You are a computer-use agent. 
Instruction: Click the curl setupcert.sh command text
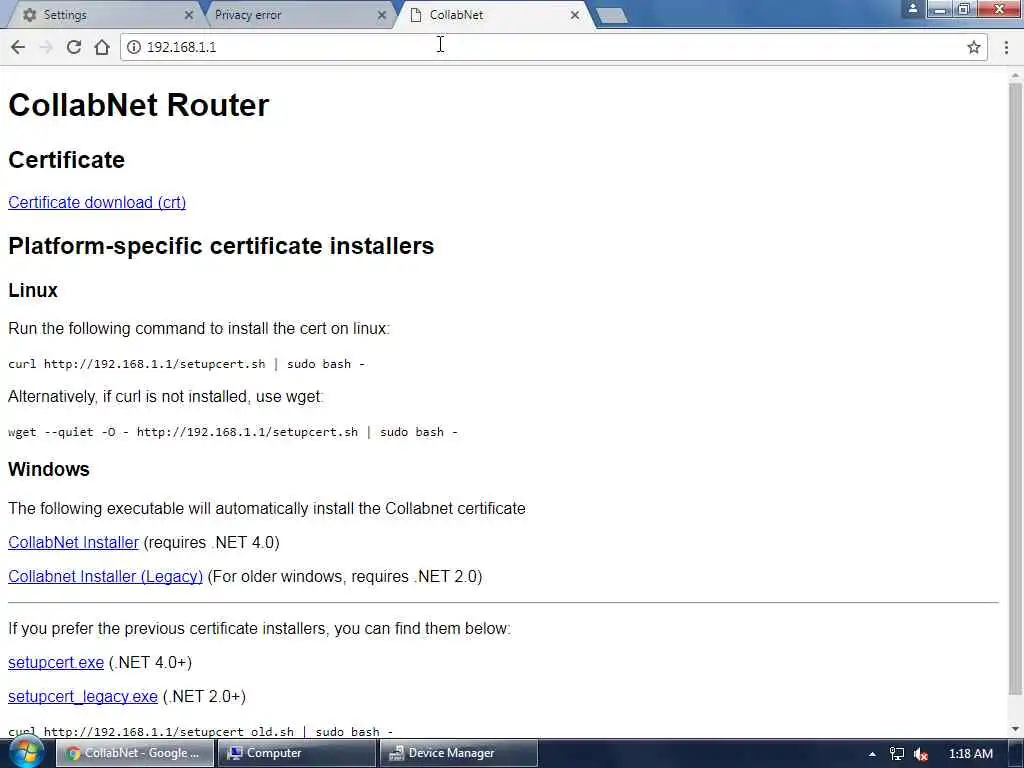pyautogui.click(x=186, y=364)
